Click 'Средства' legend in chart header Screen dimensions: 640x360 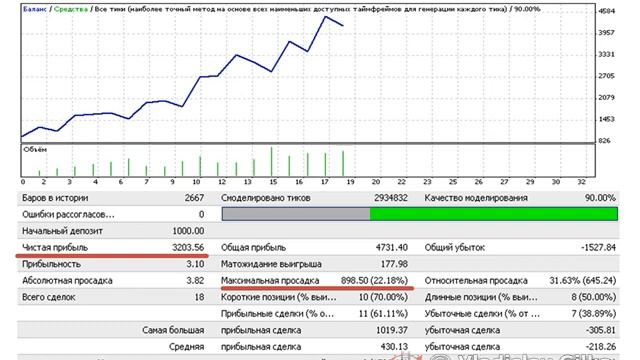coord(71,9)
